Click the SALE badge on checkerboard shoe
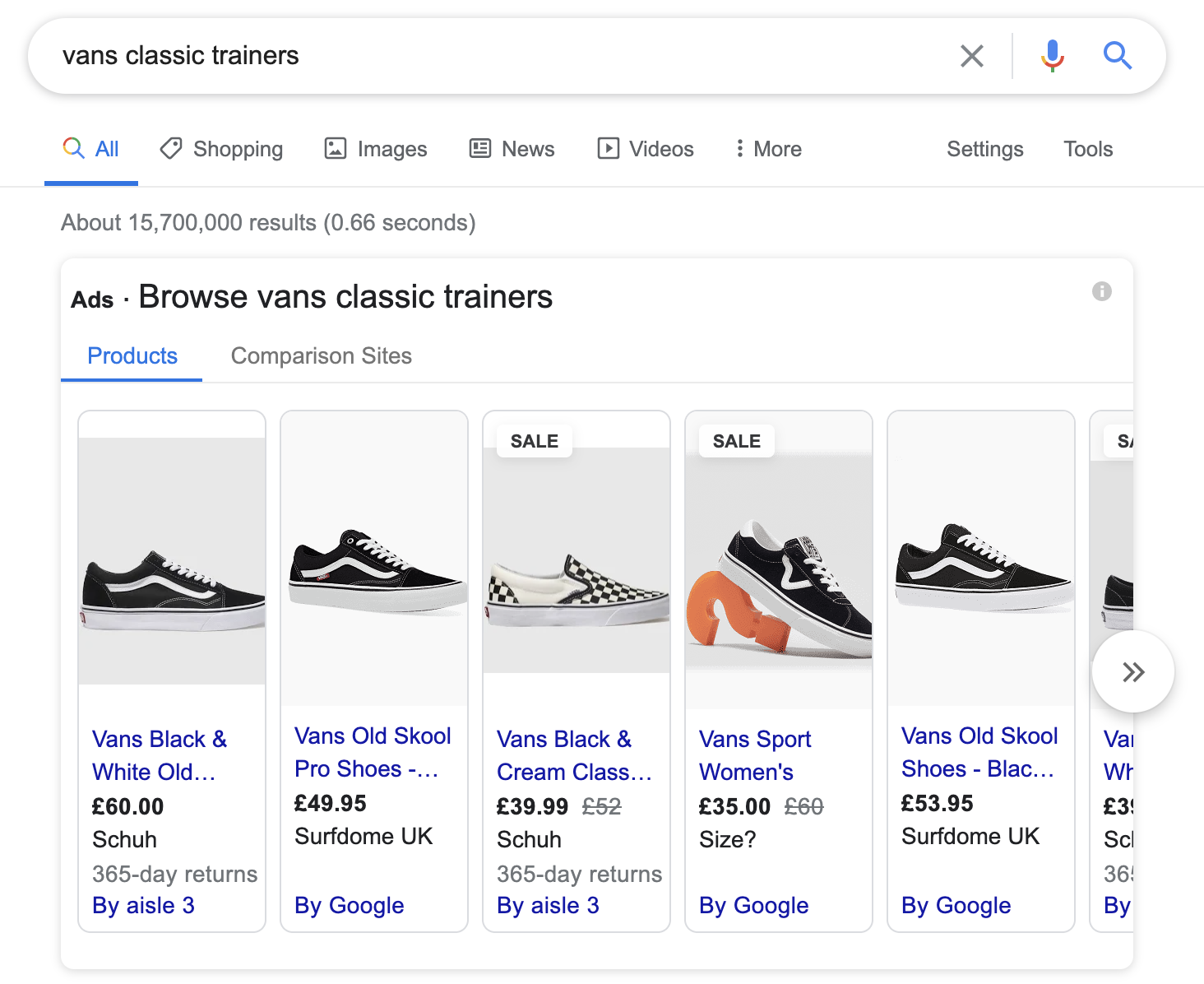Viewport: 1204px width, 984px height. [x=535, y=441]
